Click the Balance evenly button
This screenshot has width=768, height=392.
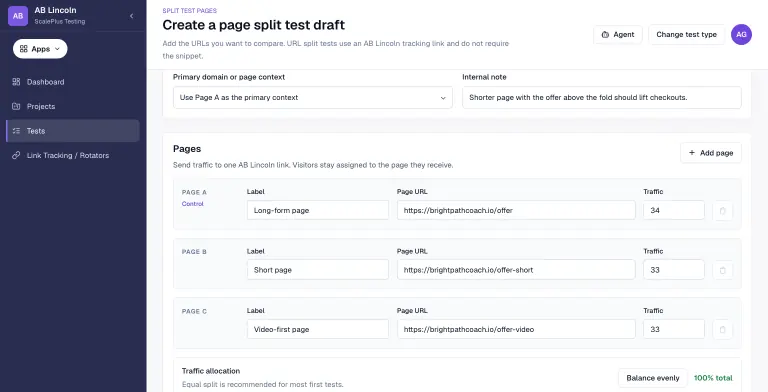click(653, 378)
